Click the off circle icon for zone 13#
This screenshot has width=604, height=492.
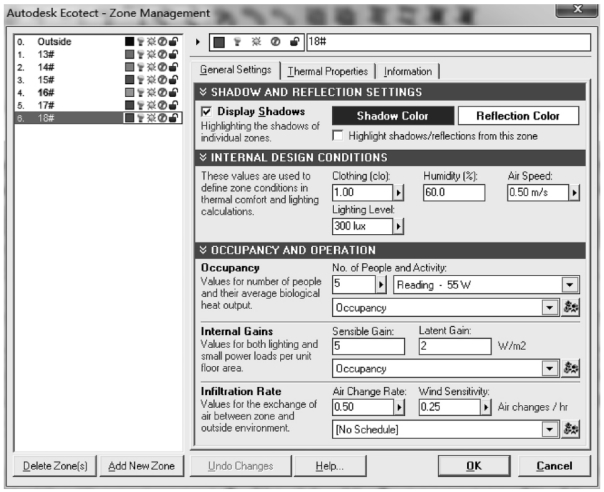[162, 54]
